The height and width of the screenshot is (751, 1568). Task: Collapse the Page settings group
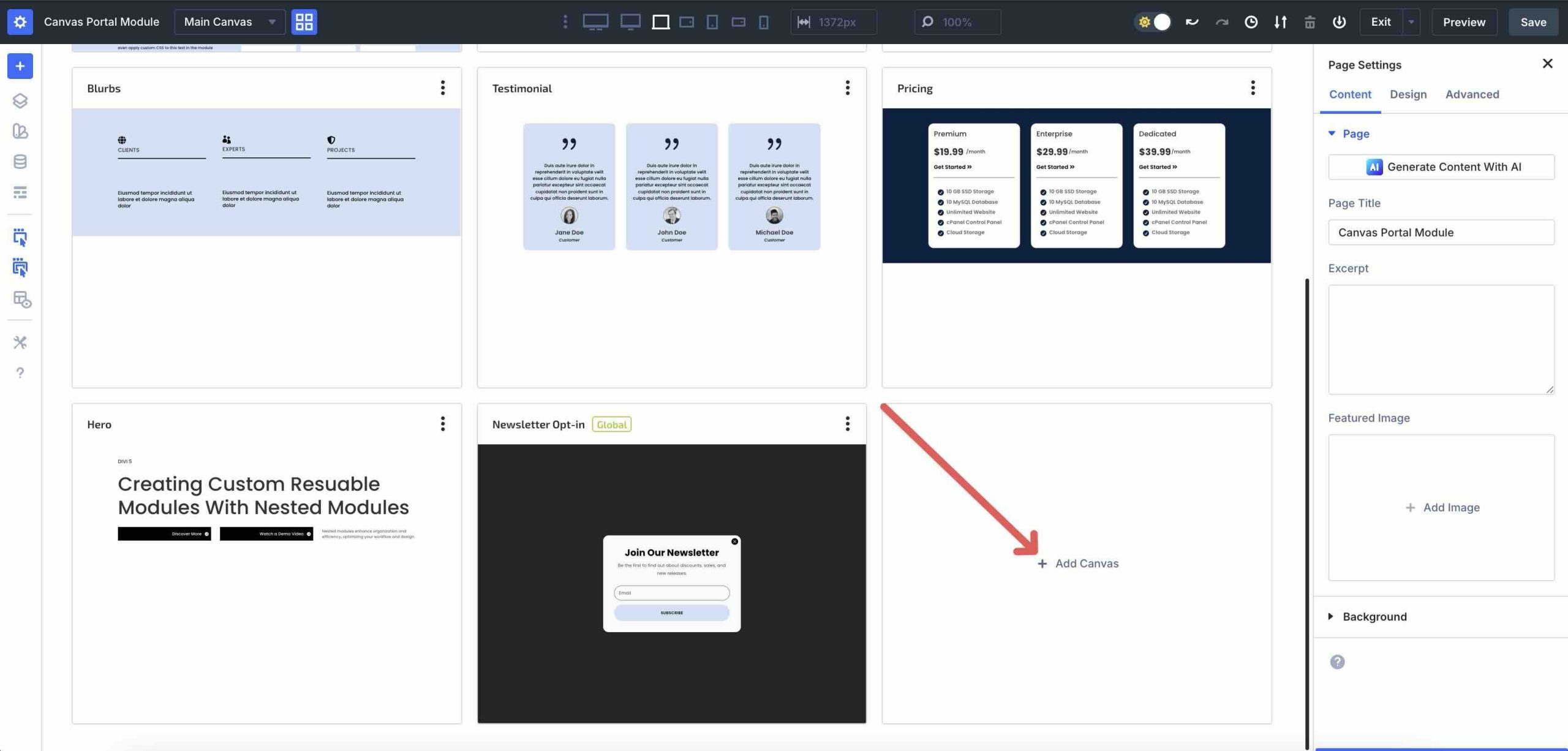coord(1355,134)
